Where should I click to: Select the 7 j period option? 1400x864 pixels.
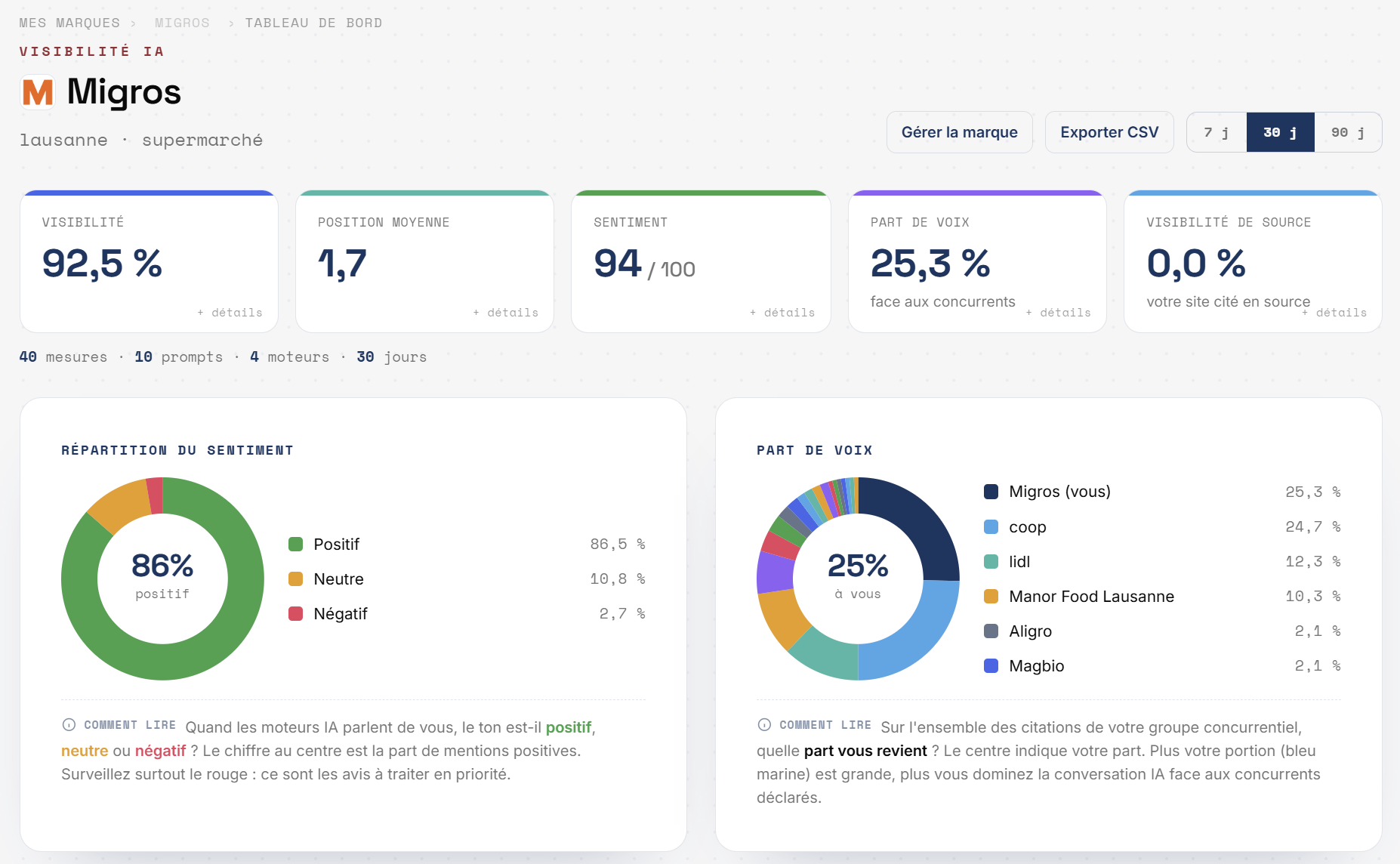[x=1217, y=132]
